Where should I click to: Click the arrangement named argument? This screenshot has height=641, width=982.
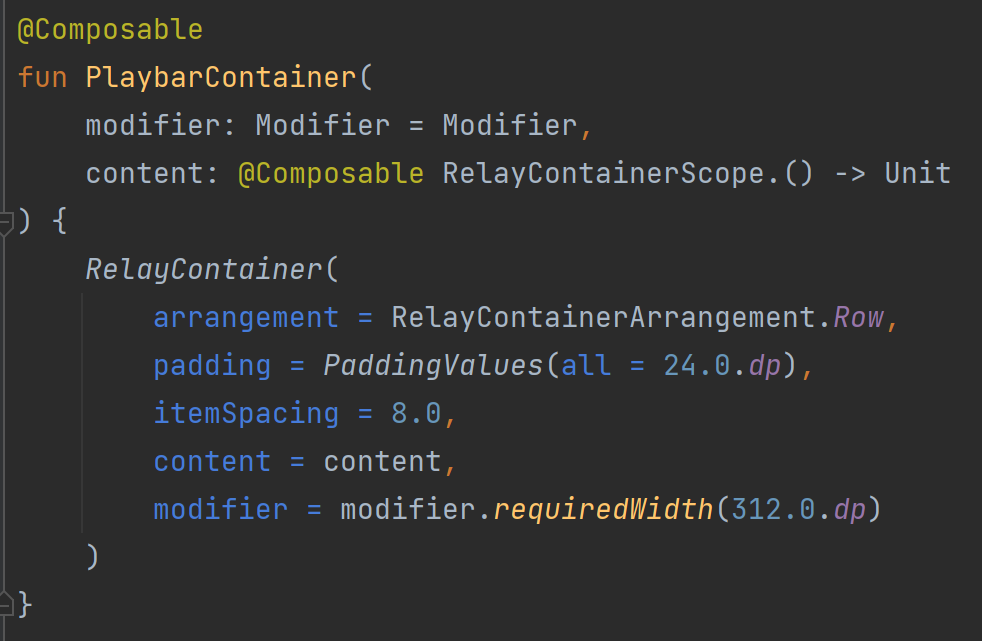tap(246, 318)
